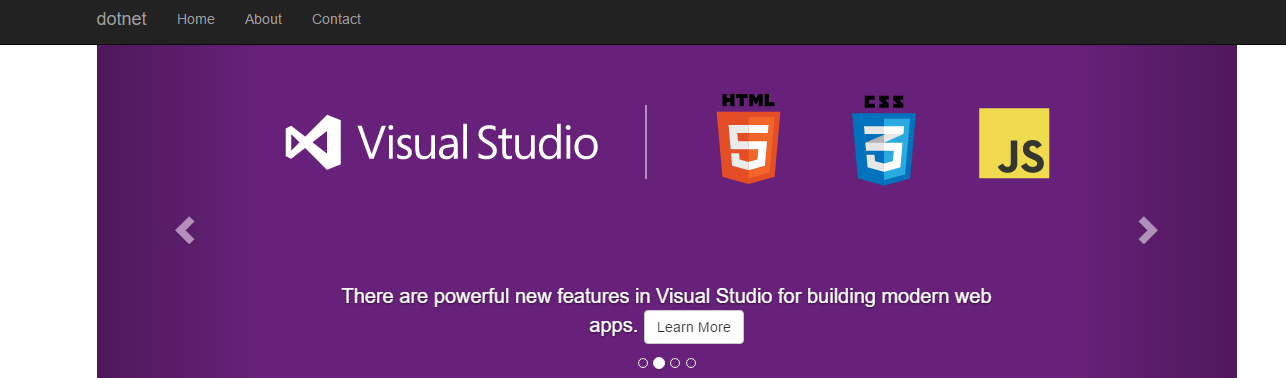The height and width of the screenshot is (378, 1286).
Task: Click the yellow JS logo
Action: (x=1014, y=143)
